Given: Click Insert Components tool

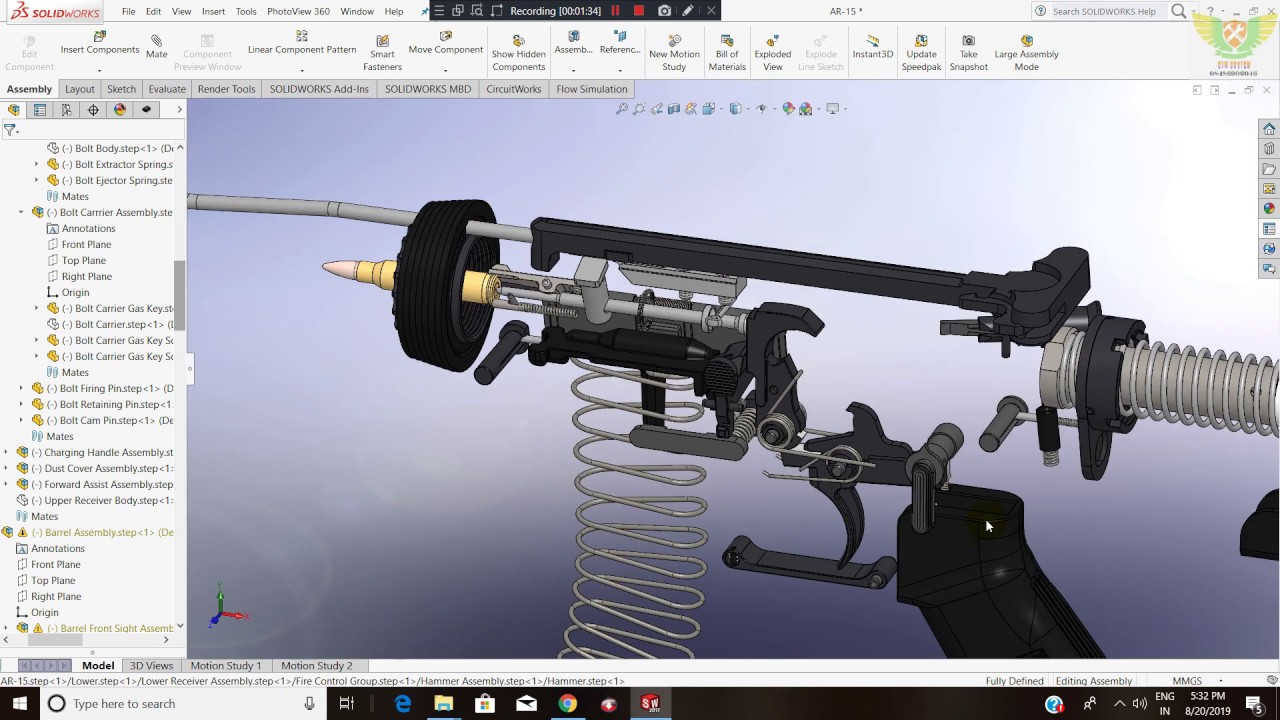Looking at the screenshot, I should coord(99,43).
